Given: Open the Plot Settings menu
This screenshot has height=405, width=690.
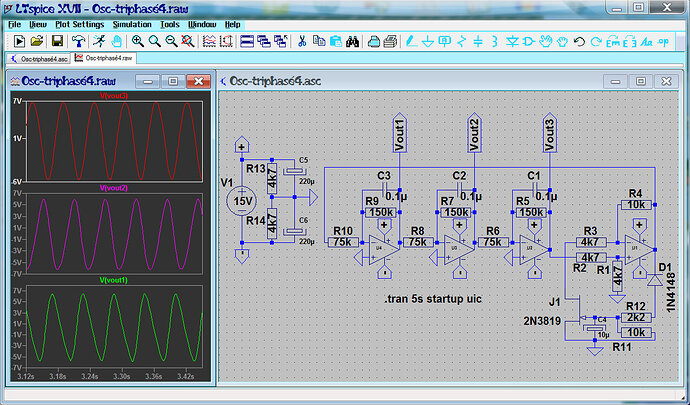Looking at the screenshot, I should [80, 23].
